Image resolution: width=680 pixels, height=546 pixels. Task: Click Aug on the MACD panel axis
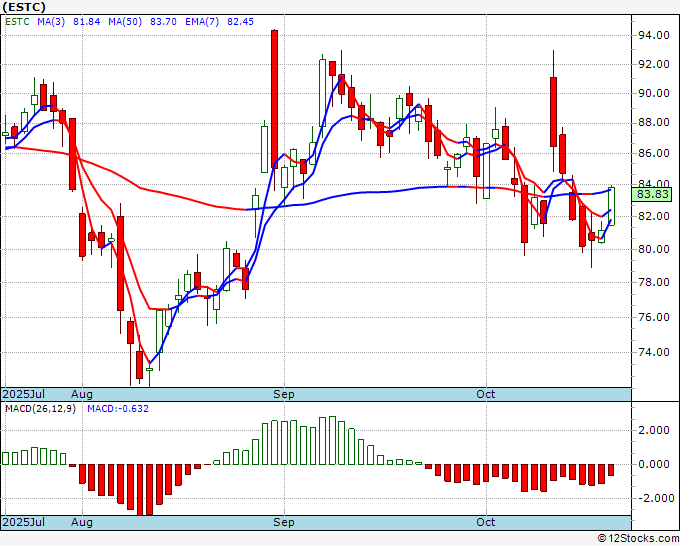tap(82, 522)
